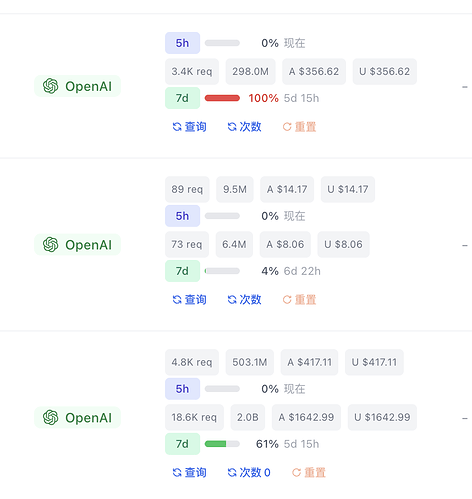Click the refresh icon beside 查询 in first row

click(x=177, y=127)
